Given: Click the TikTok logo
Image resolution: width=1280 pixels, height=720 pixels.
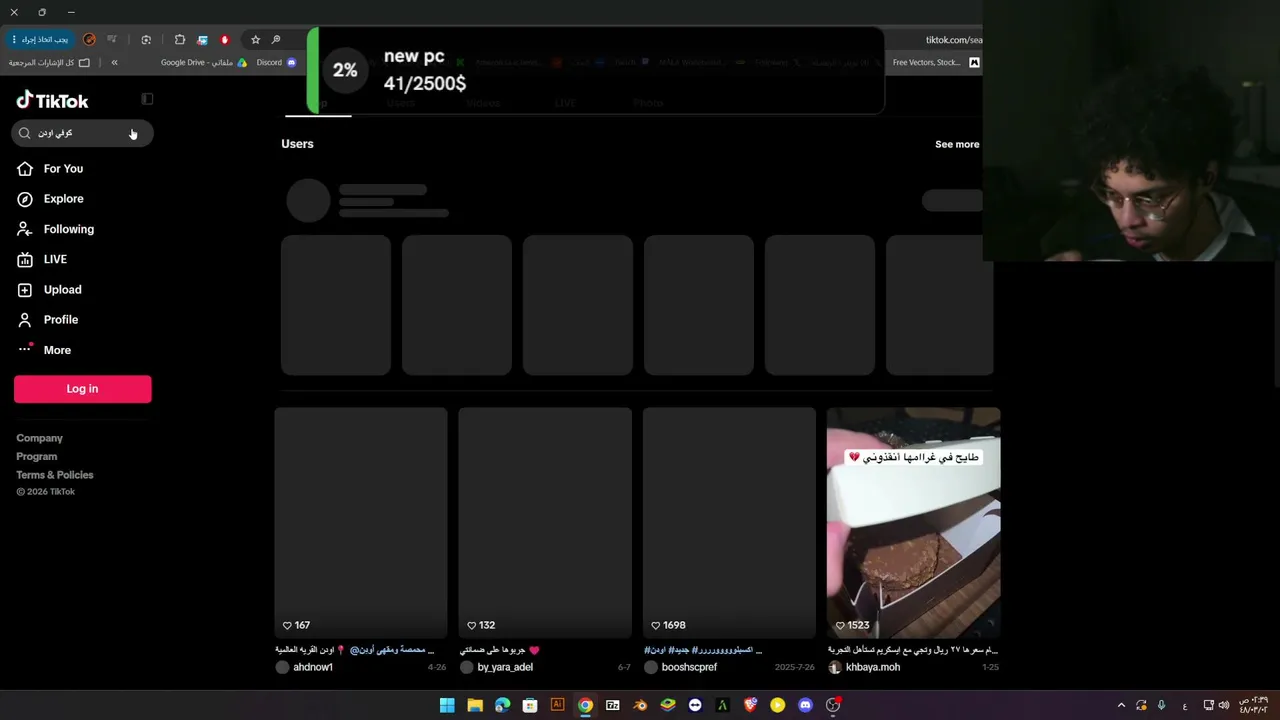Looking at the screenshot, I should point(52,100).
